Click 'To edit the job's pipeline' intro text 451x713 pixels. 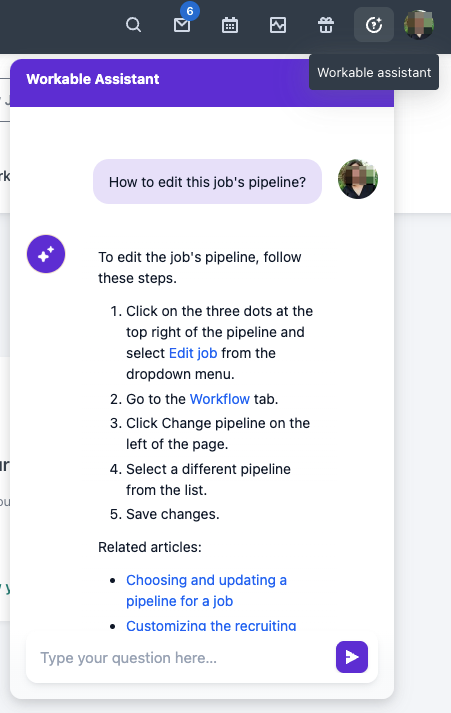[200, 267]
